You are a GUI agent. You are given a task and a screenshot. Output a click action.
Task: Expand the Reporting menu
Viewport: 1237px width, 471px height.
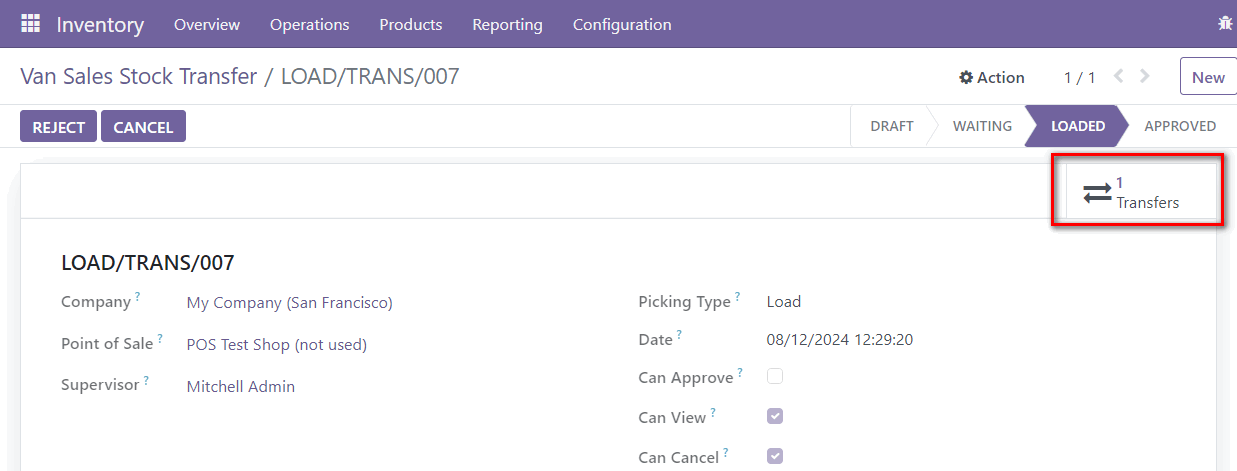(508, 24)
